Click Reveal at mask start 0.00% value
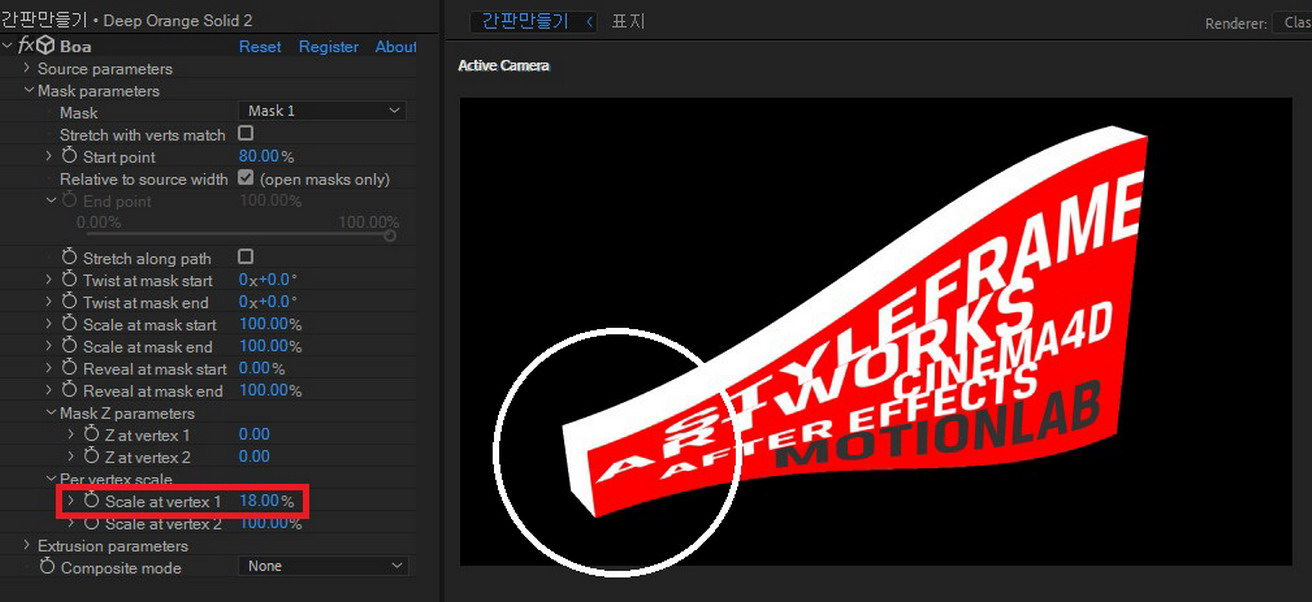This screenshot has width=1312, height=602. click(x=262, y=368)
